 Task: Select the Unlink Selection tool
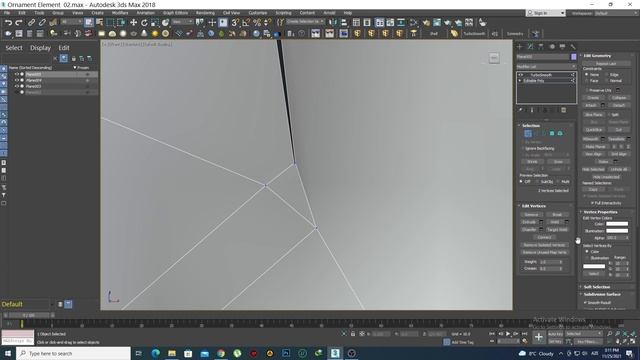42,22
